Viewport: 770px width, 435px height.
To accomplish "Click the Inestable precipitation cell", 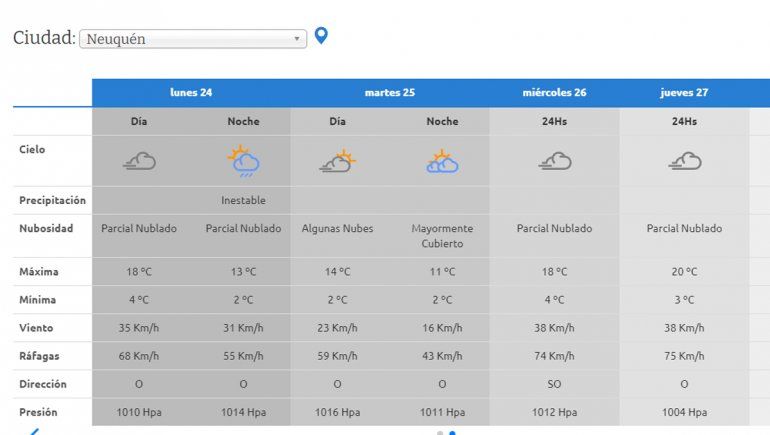I will click(243, 200).
